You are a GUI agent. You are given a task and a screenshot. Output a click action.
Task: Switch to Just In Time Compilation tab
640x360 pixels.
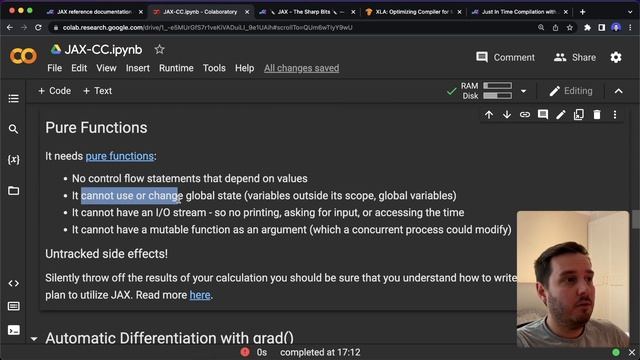pyautogui.click(x=519, y=12)
